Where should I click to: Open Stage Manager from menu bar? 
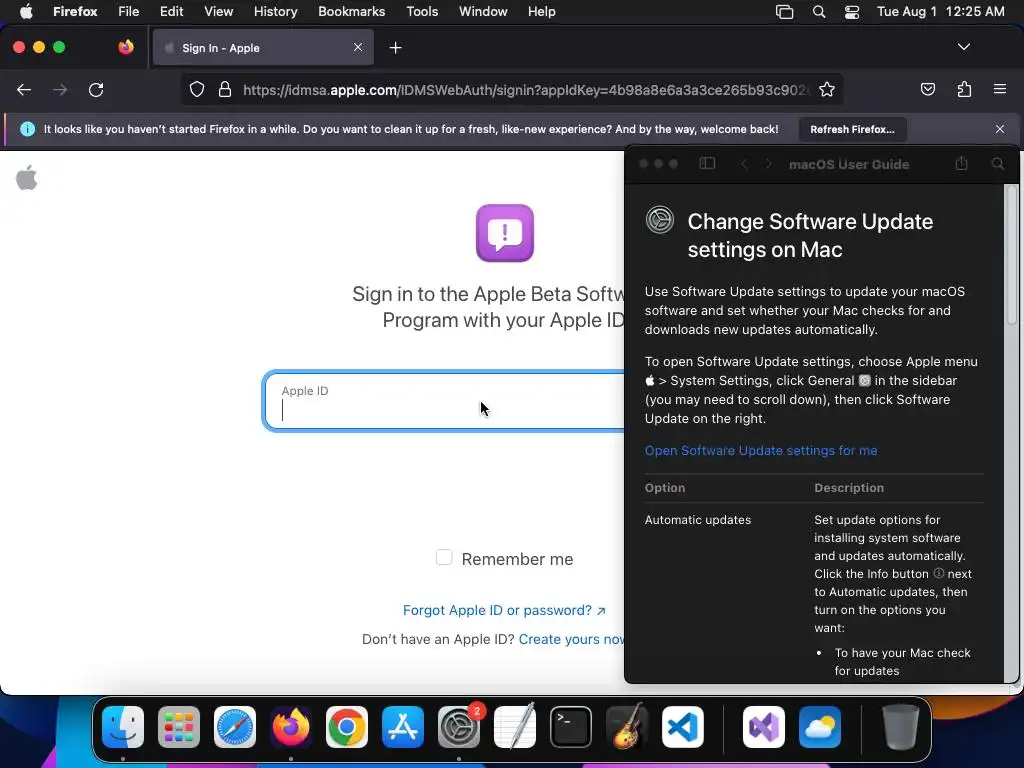784,12
